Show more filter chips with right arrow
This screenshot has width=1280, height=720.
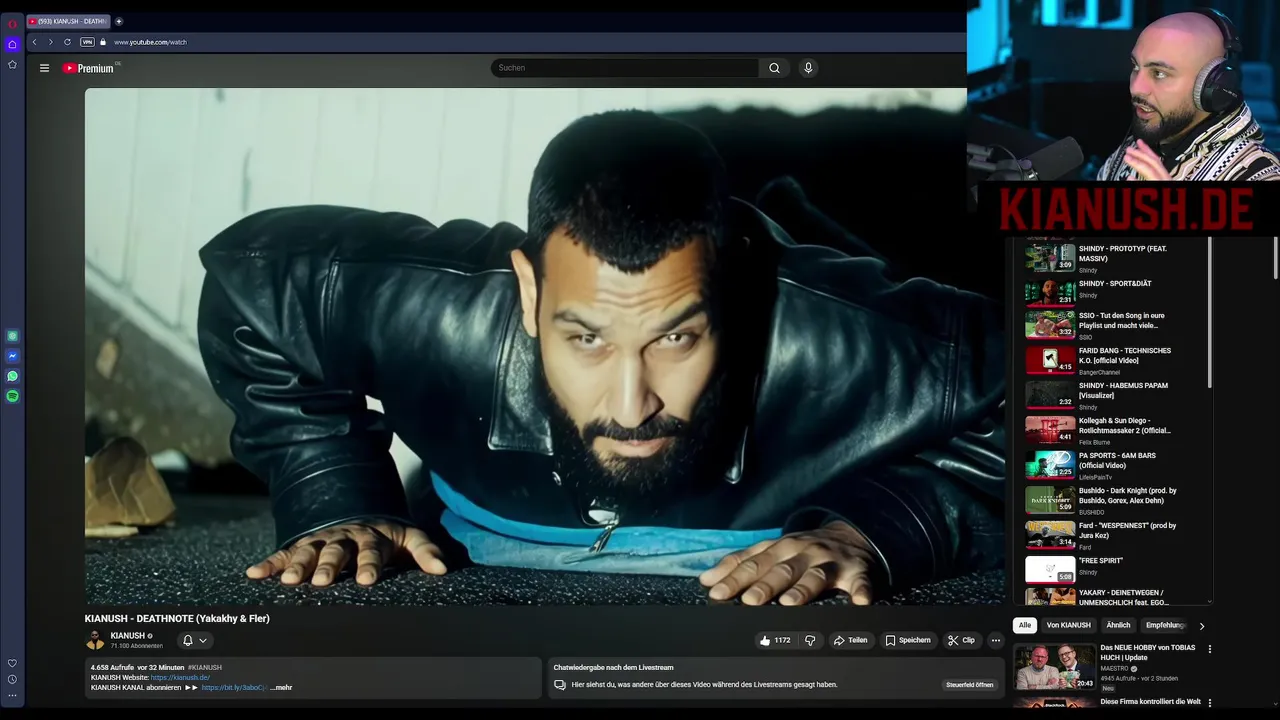click(1201, 626)
